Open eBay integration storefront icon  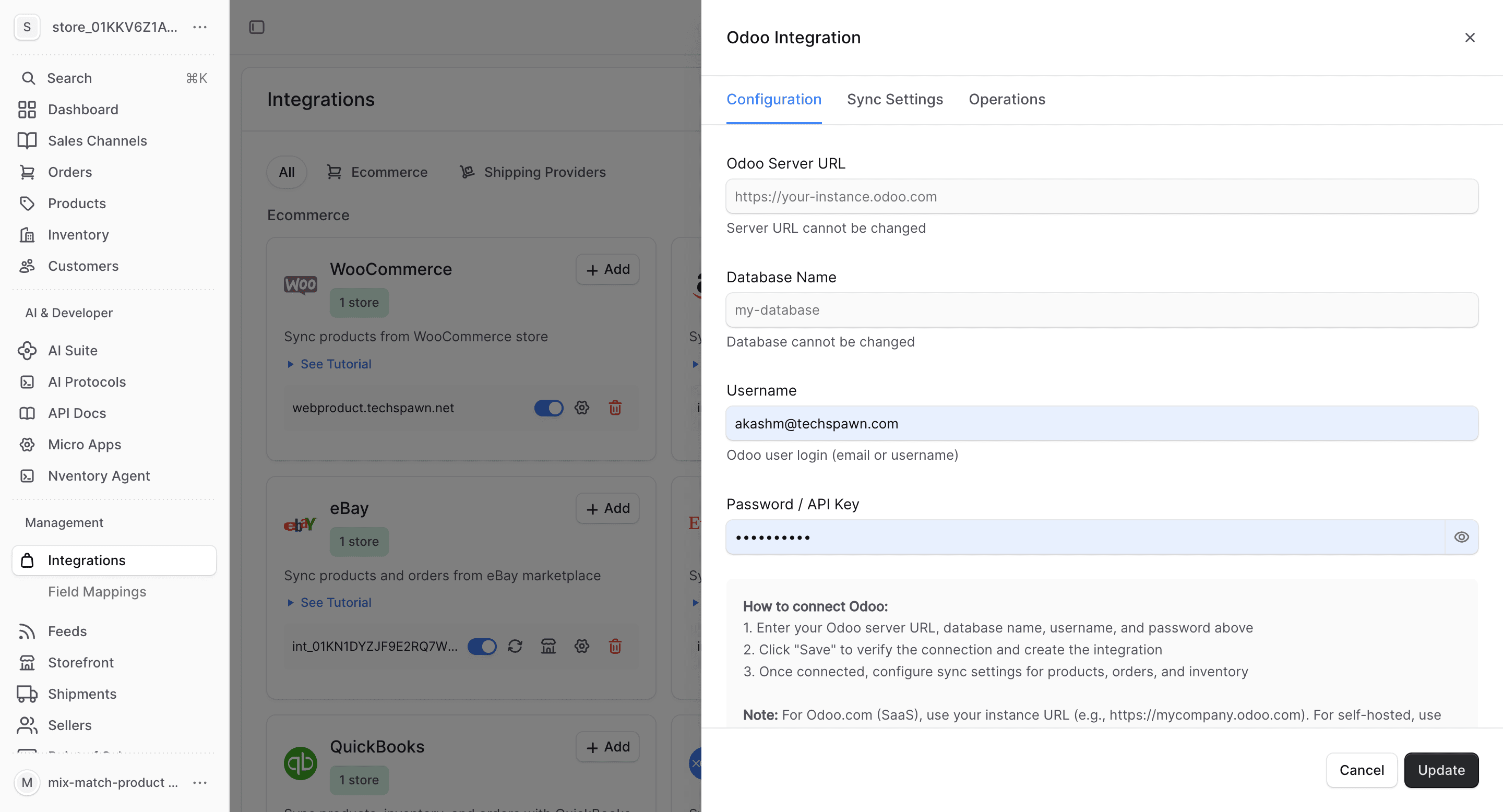coord(548,647)
